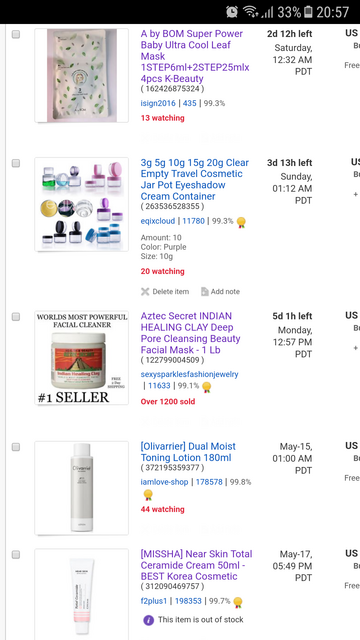Open Aztec Secret INDIAN HEALING CLAY listing
Screen dimensions: 360x640
tap(191, 333)
